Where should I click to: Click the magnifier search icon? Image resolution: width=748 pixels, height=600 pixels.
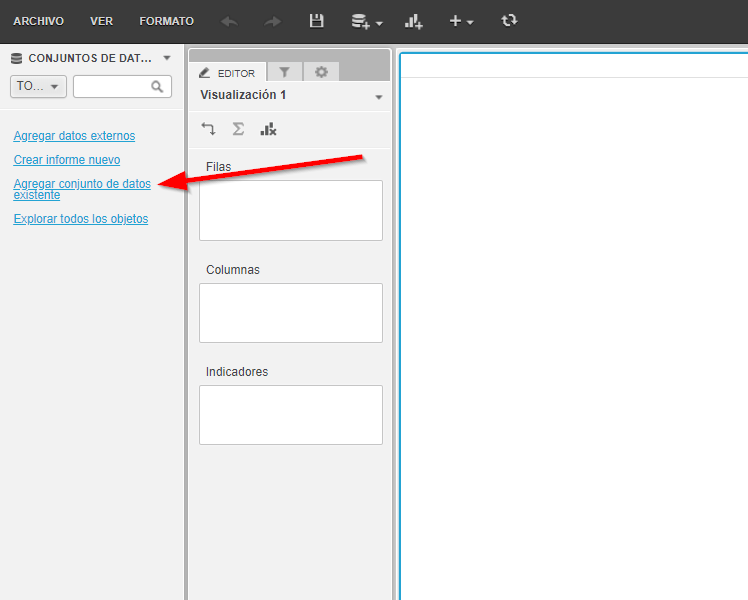coord(157,86)
